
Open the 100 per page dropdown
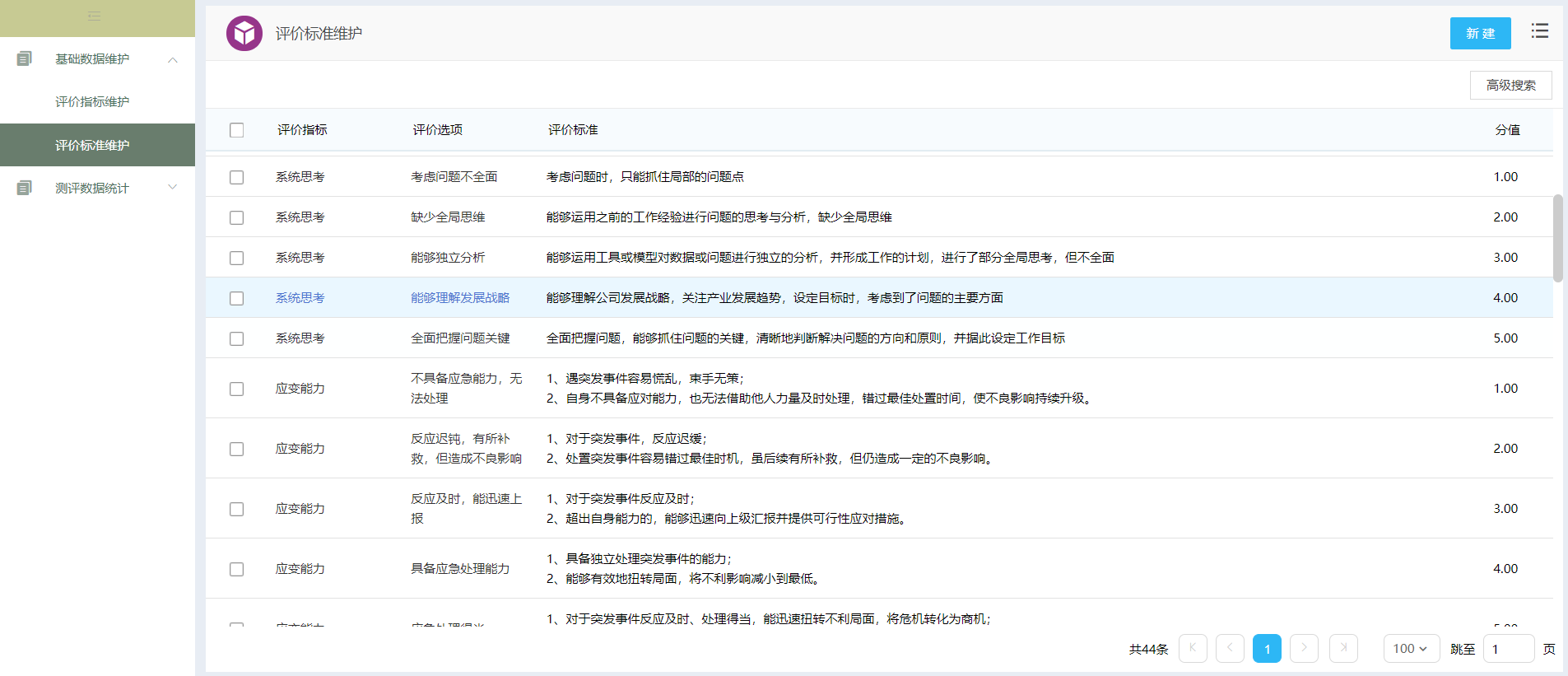click(1412, 649)
